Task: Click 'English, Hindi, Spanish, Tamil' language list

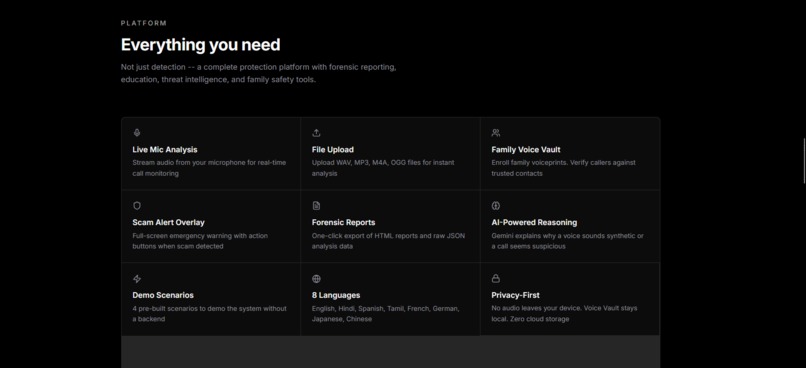Action: (386, 314)
